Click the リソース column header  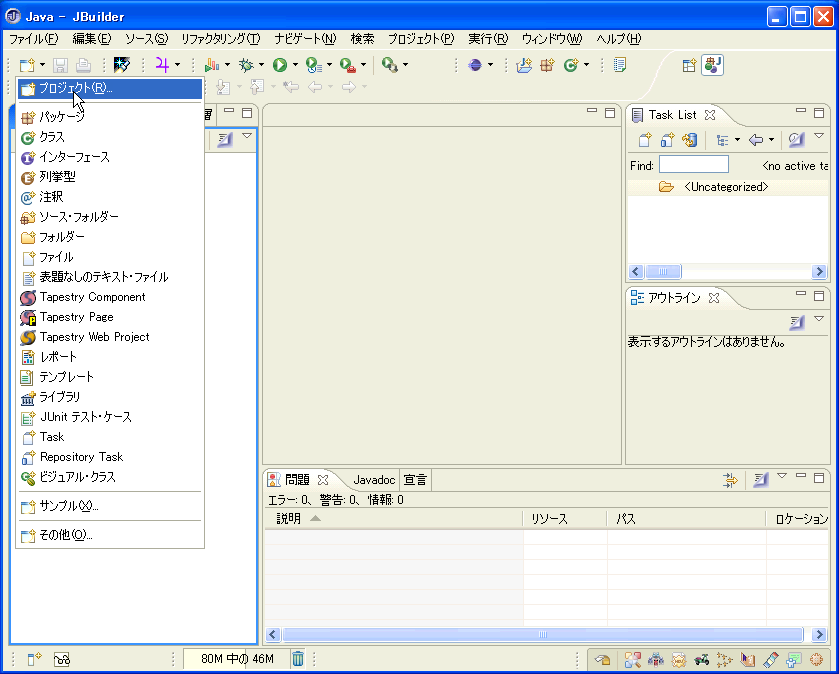[550, 519]
